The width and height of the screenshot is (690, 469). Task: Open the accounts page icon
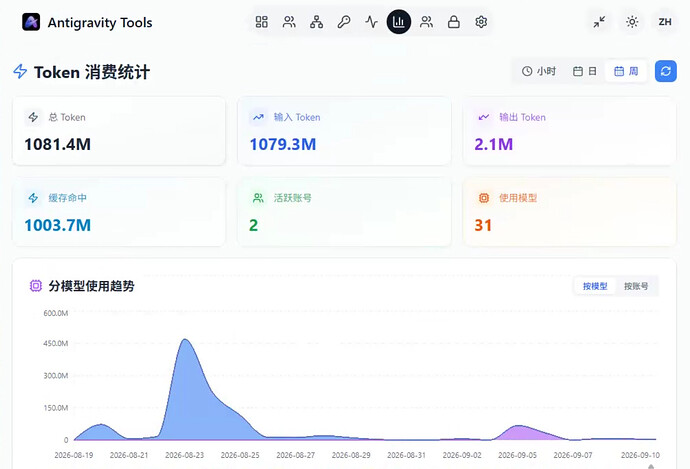click(289, 22)
